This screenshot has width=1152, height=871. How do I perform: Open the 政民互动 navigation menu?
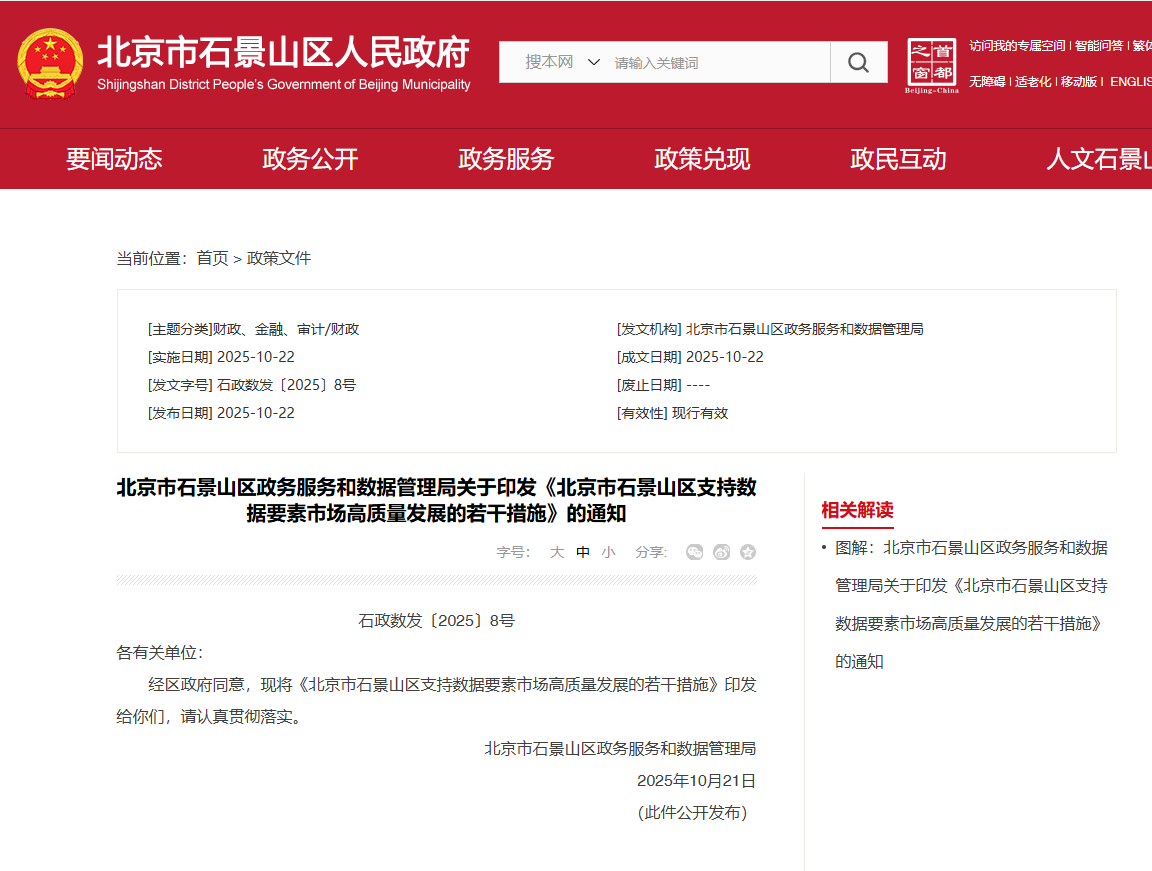(898, 159)
